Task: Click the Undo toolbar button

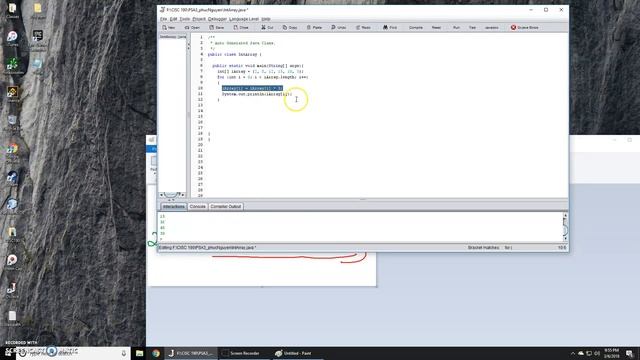Action: (339, 27)
